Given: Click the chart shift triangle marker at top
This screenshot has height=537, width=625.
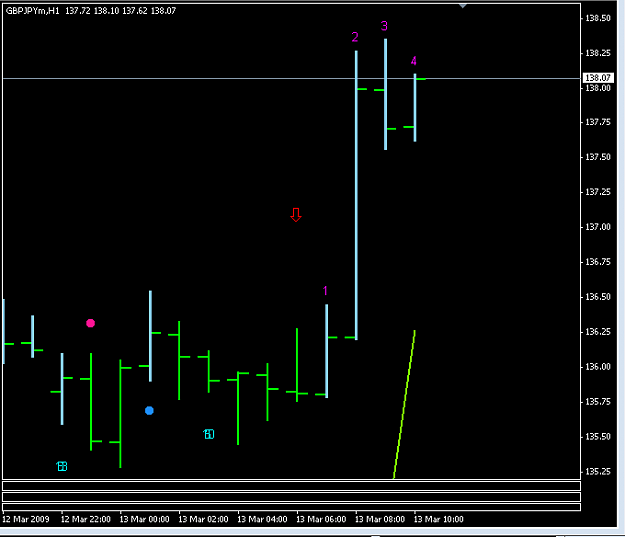Looking at the screenshot, I should point(462,6).
